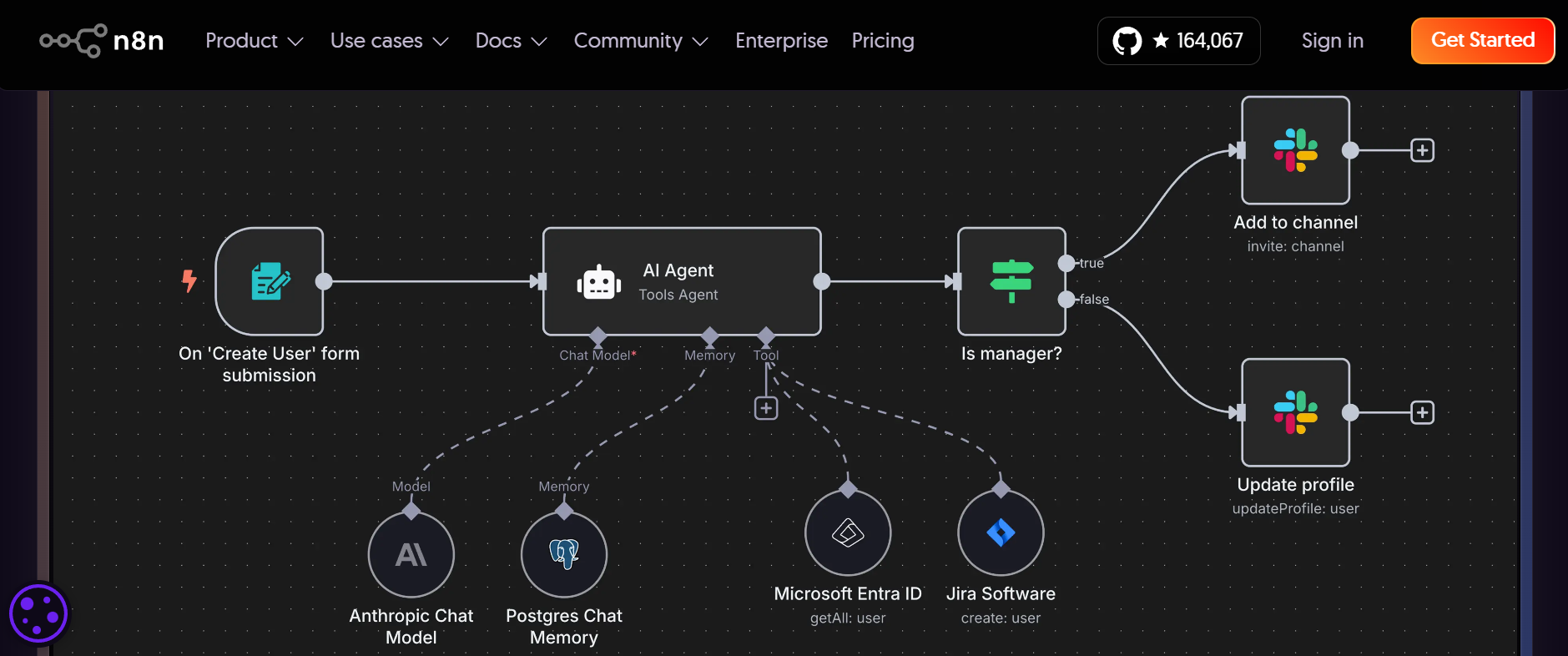
Task: Select the 'Is manager?' signpost node
Action: coord(1011,282)
